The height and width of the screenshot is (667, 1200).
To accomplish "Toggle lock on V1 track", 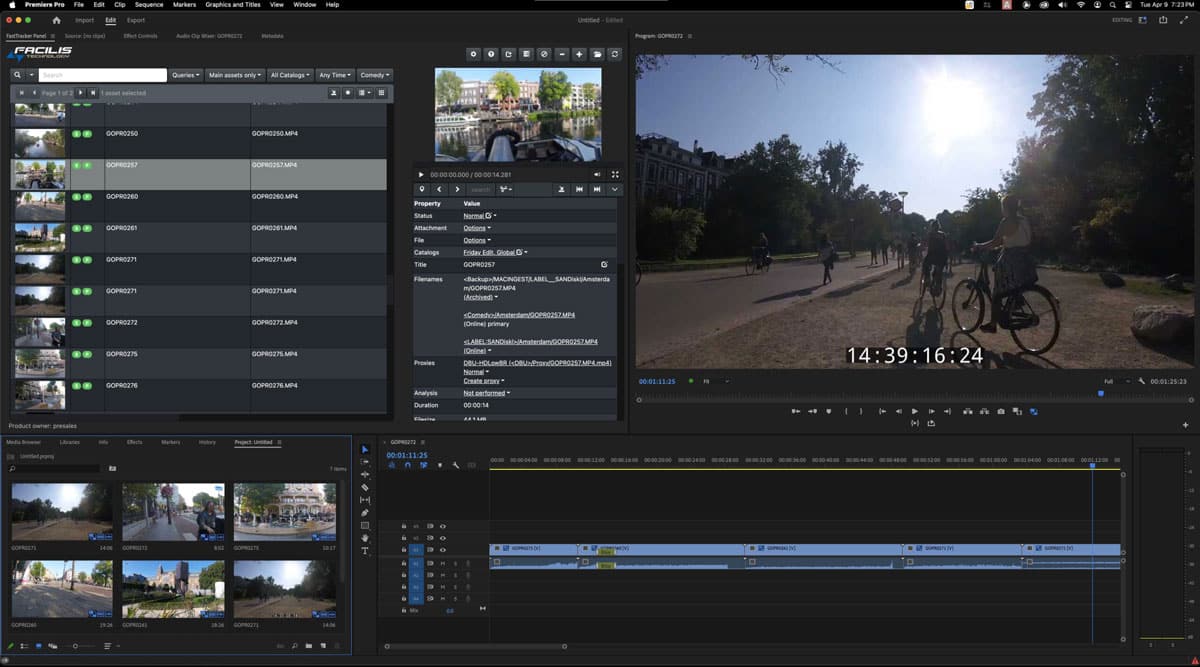I will [x=404, y=550].
